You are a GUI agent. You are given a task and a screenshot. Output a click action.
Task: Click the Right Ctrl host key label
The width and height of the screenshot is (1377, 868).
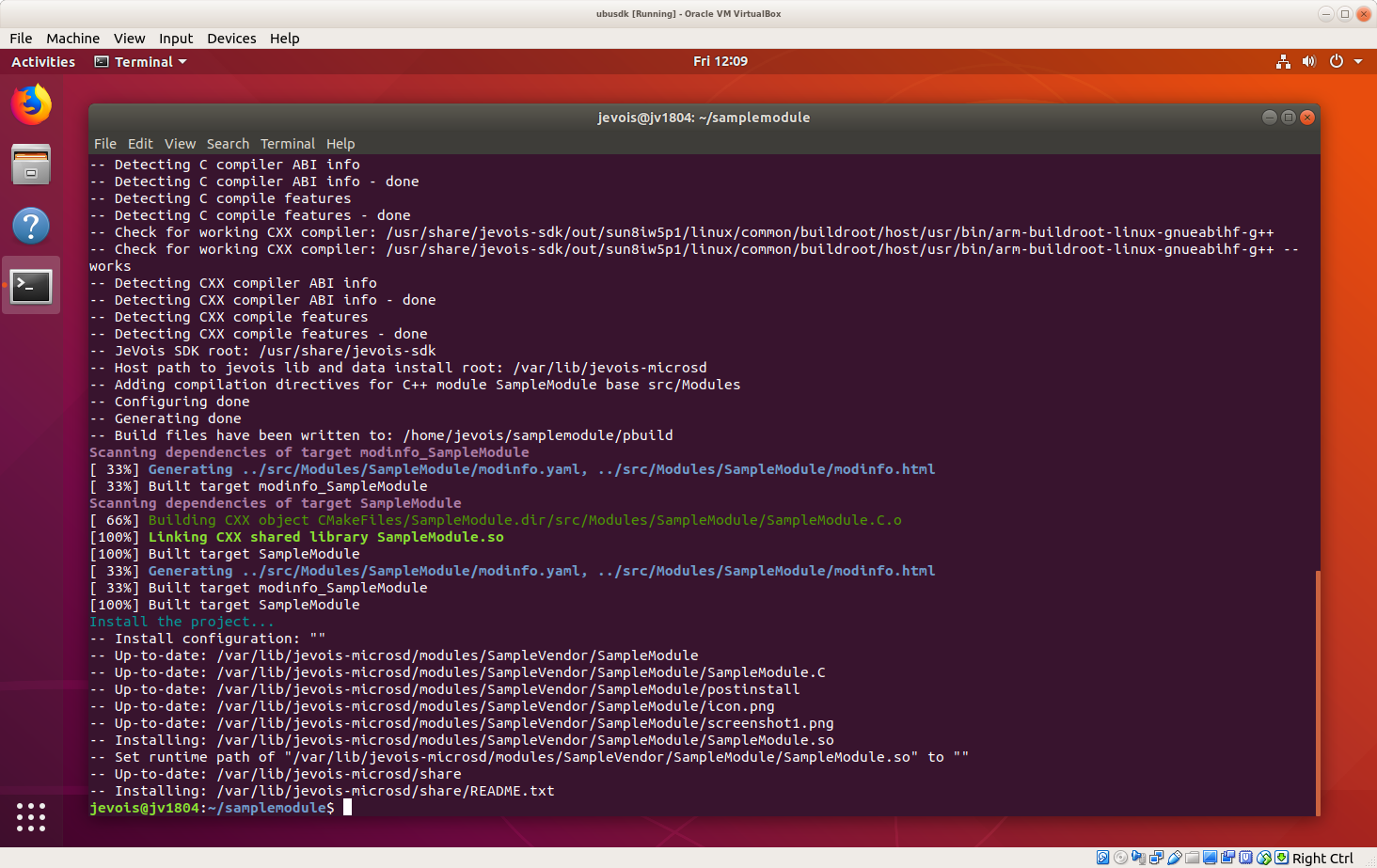(x=1322, y=859)
